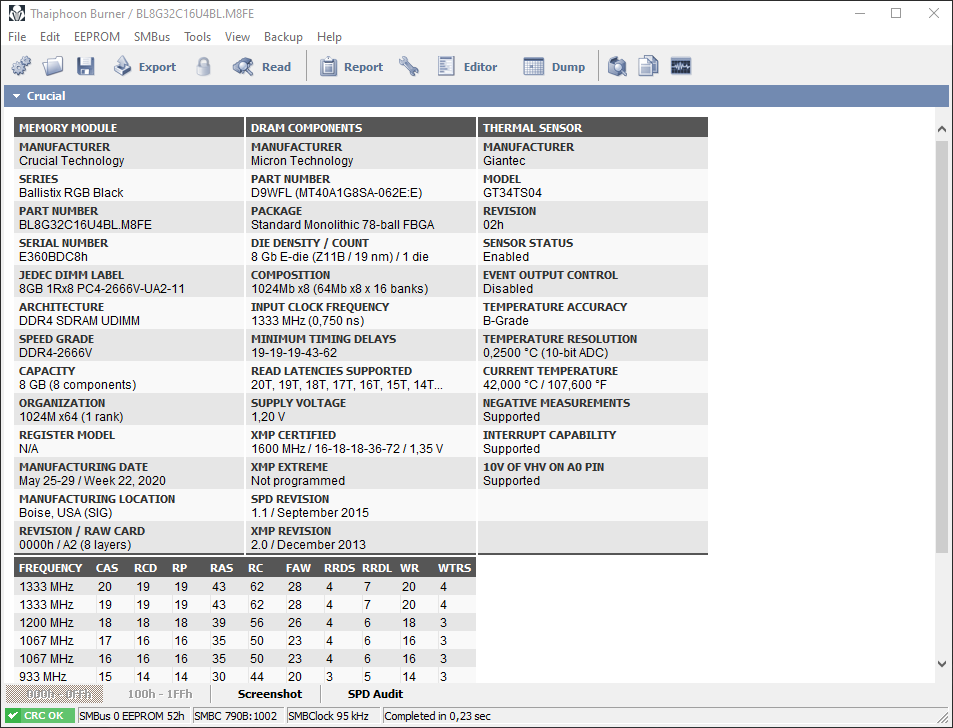Click the SPD Audit button
The image size is (953, 728).
pos(375,694)
